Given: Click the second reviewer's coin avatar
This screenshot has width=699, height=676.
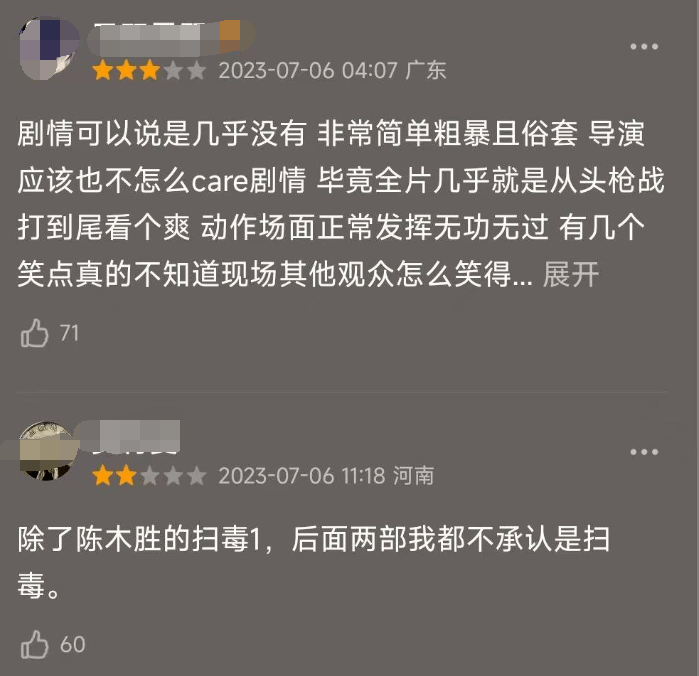Looking at the screenshot, I should 48,450.
